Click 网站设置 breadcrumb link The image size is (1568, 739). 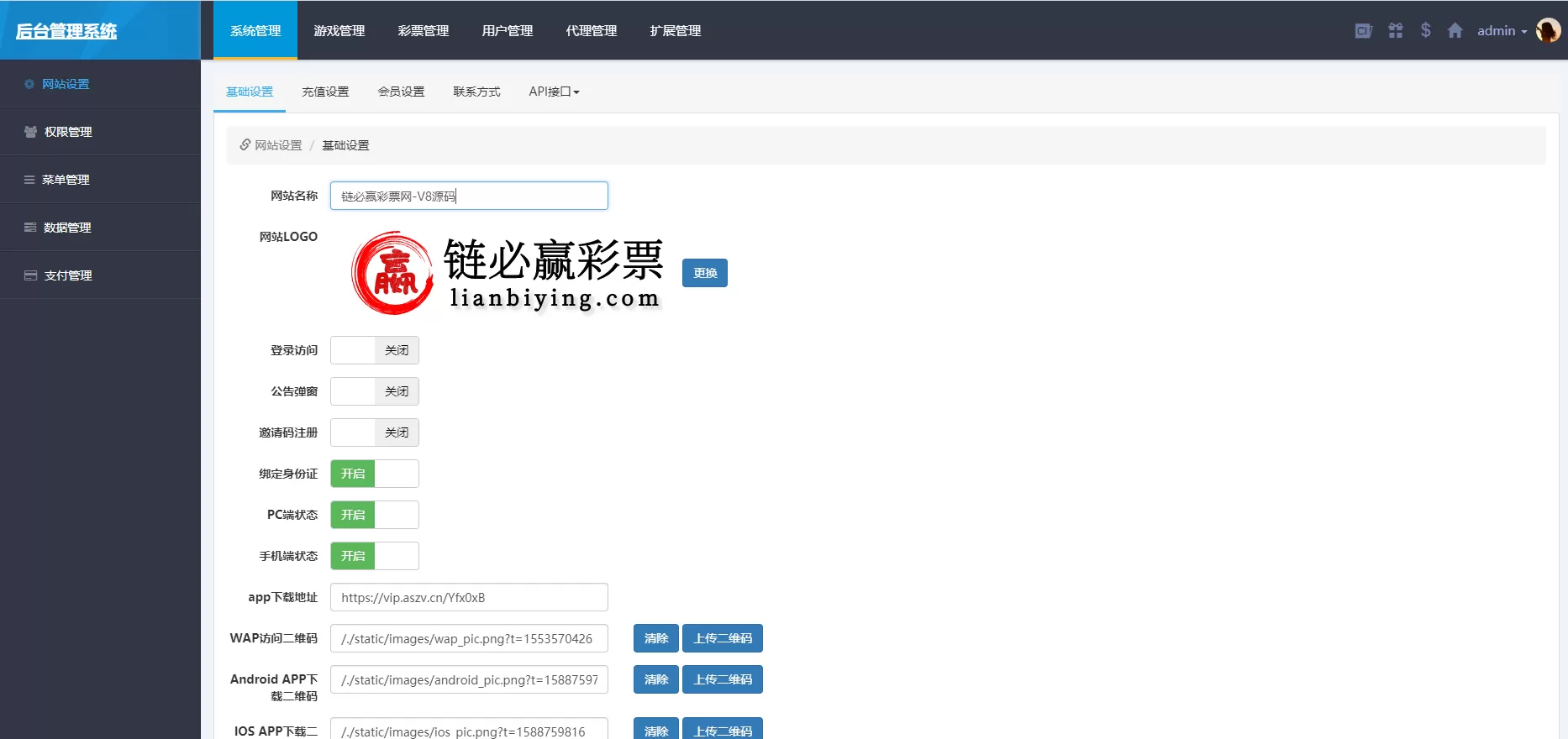(278, 145)
